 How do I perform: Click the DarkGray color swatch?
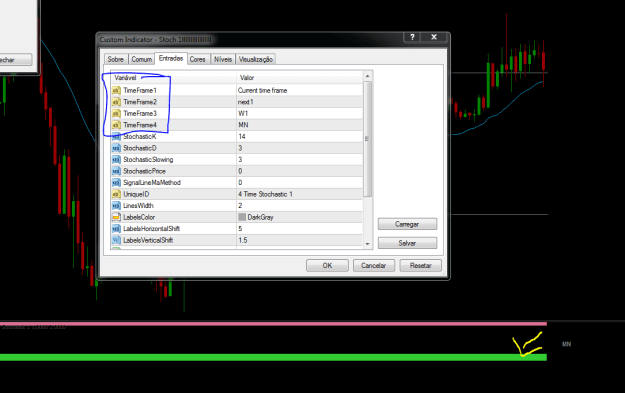pyautogui.click(x=242, y=217)
